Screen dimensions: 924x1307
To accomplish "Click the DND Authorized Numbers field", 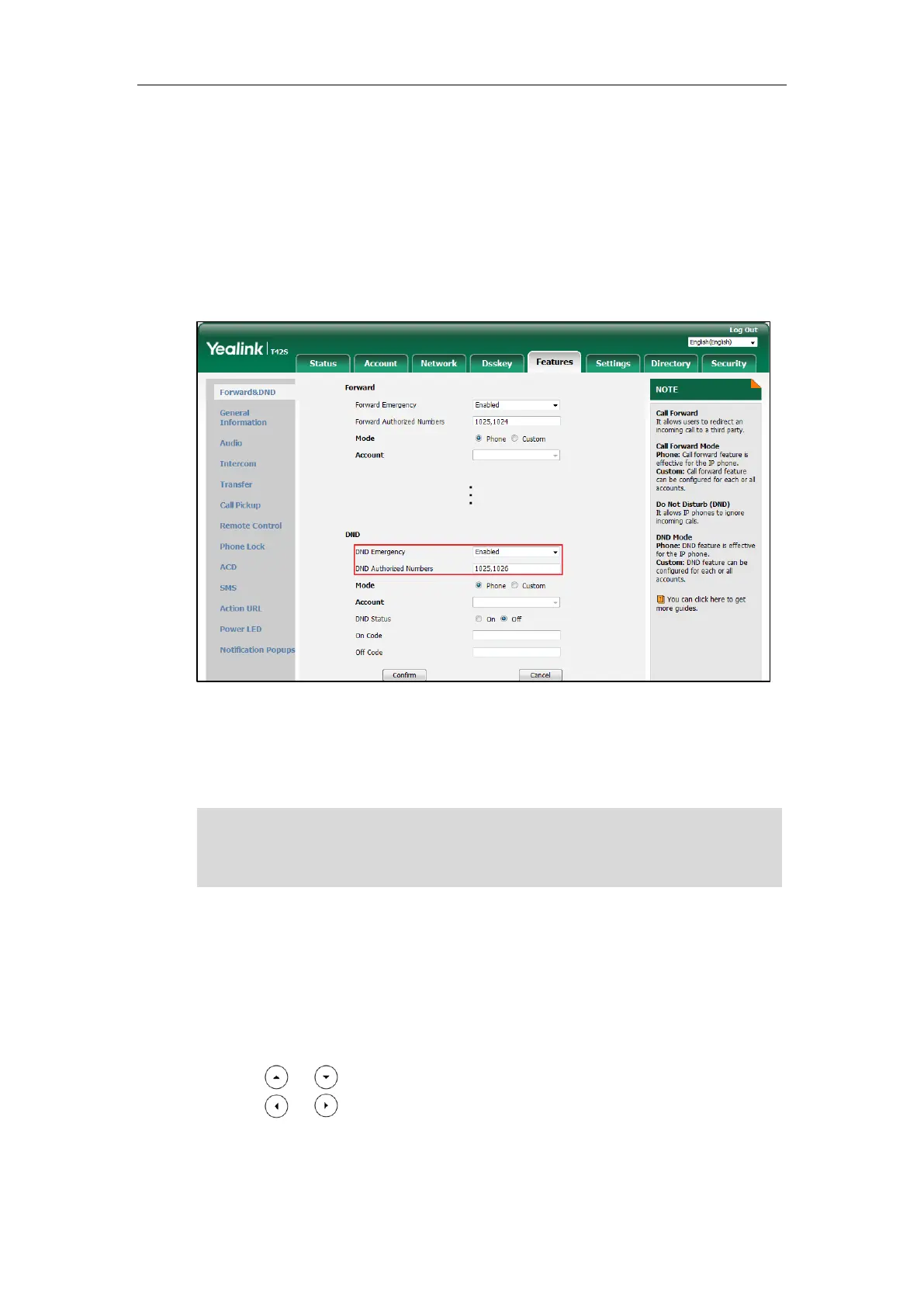I will tap(516, 569).
